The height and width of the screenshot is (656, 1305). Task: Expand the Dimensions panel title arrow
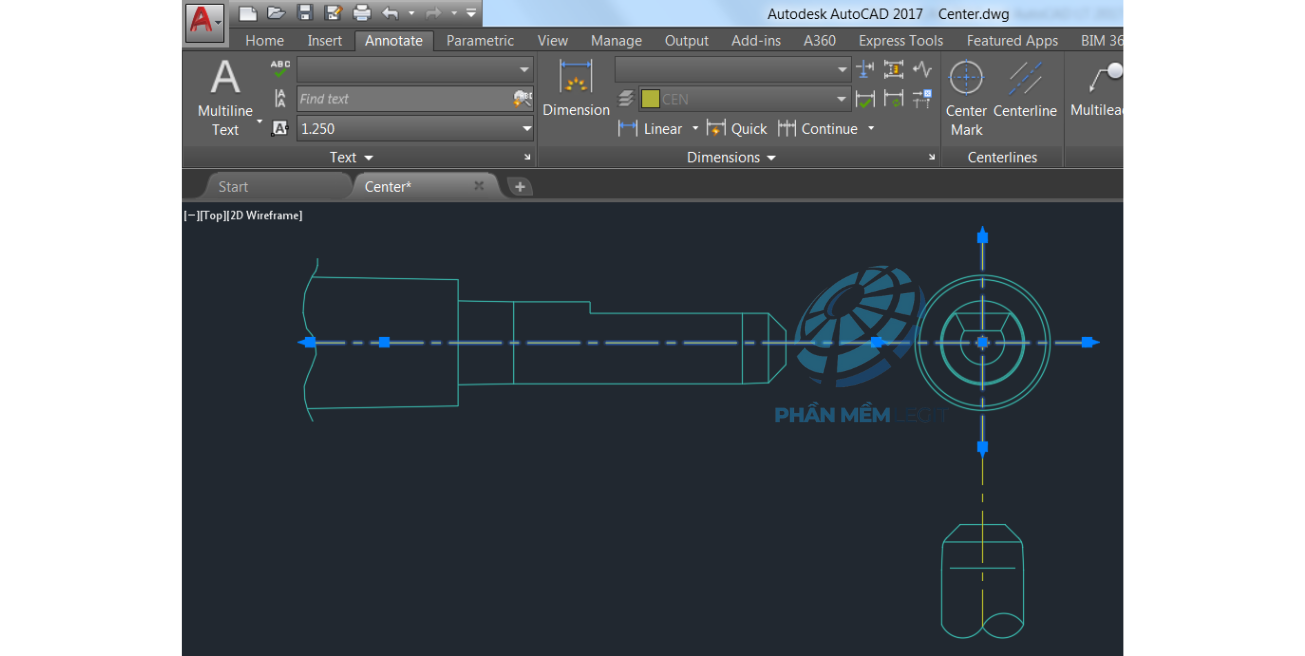tap(771, 158)
